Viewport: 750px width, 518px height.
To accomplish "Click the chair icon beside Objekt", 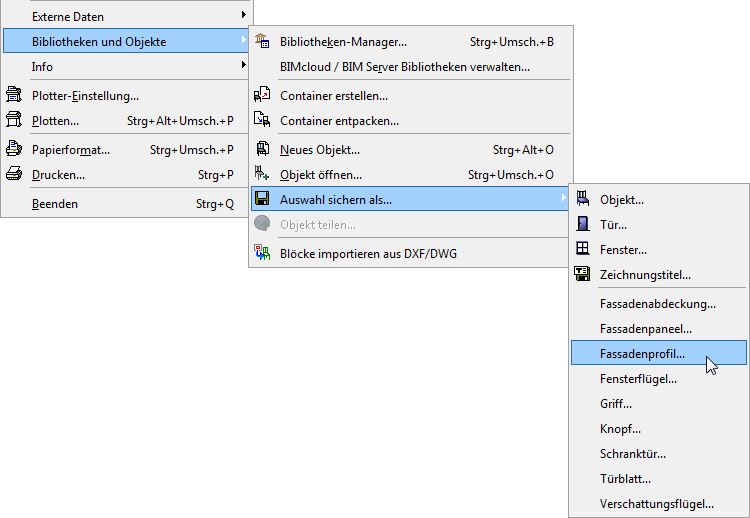I will [x=583, y=200].
